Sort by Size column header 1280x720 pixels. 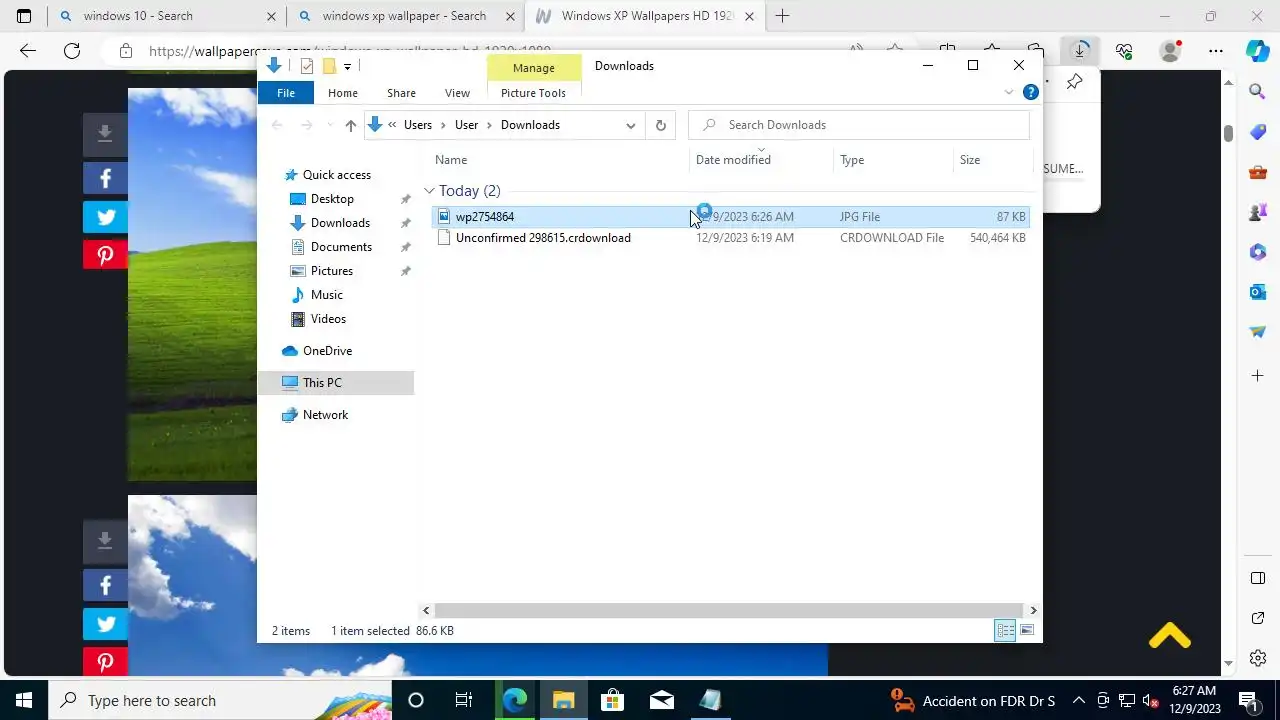(992, 160)
